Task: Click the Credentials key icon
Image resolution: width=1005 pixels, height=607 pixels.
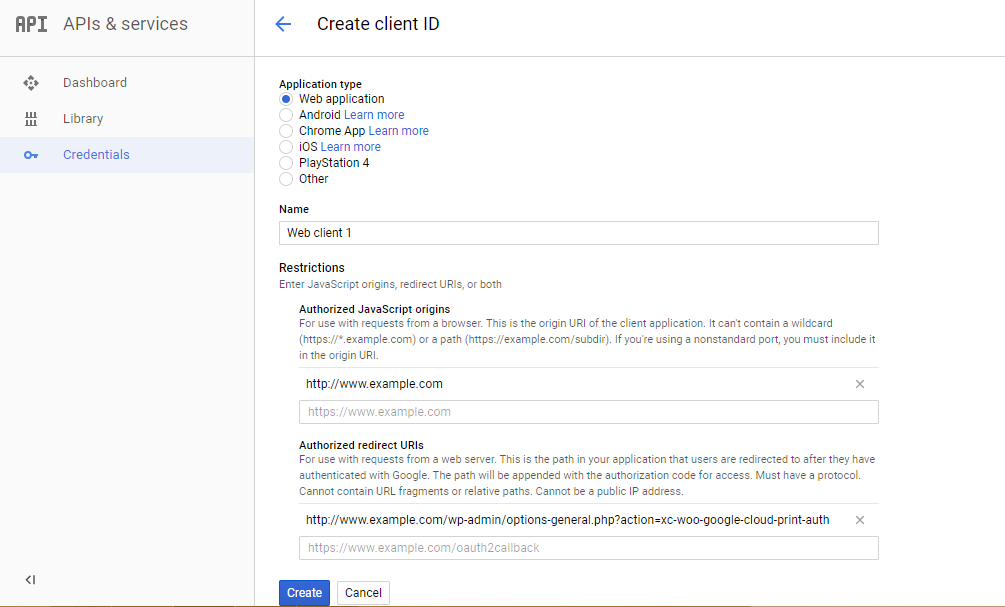Action: 31,155
